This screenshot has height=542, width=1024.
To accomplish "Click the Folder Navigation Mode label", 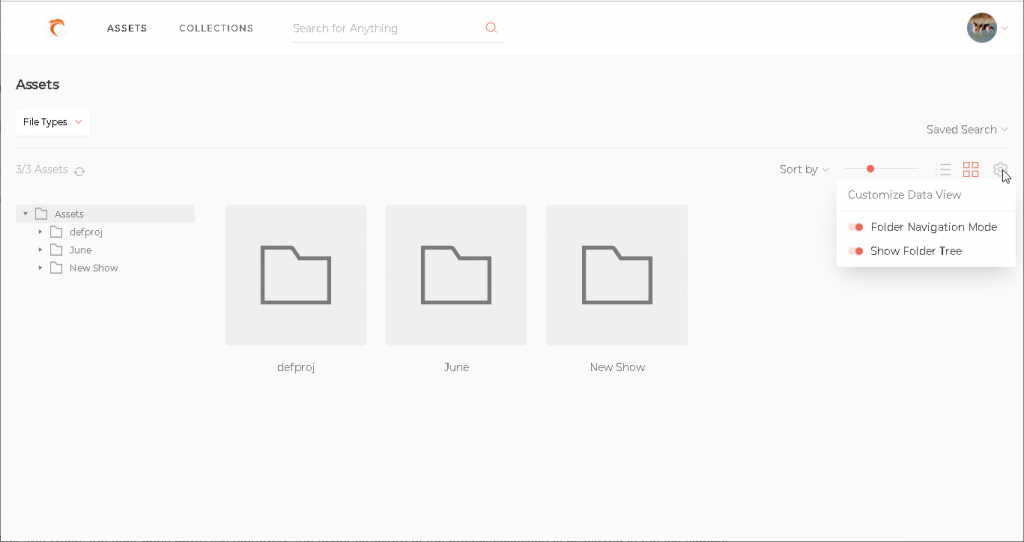I will click(934, 227).
